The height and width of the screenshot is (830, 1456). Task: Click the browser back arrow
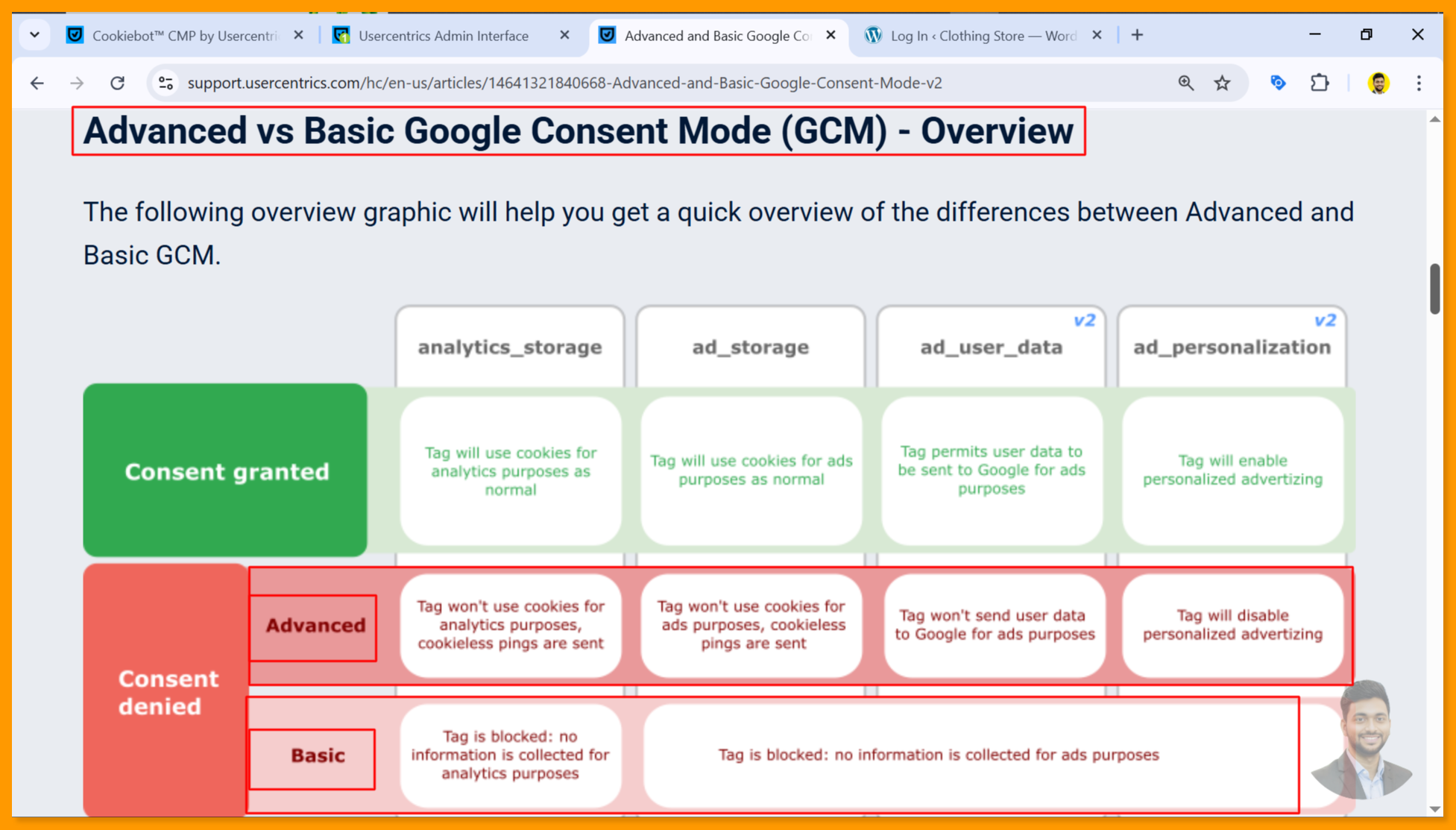coord(37,83)
